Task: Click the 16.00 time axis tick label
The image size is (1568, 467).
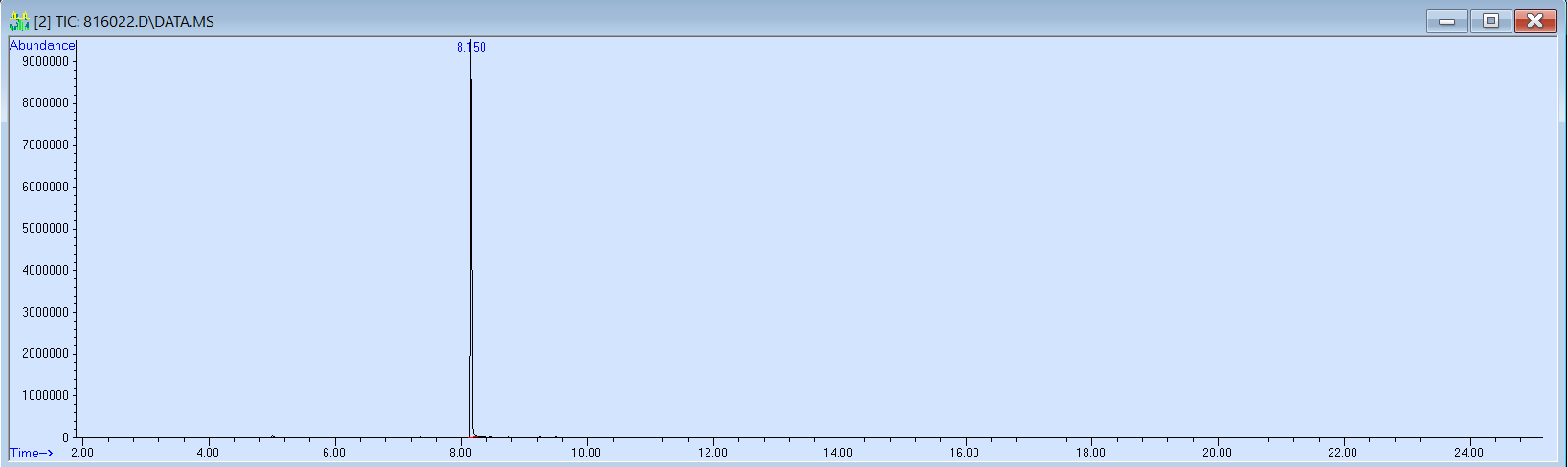Action: (x=964, y=453)
